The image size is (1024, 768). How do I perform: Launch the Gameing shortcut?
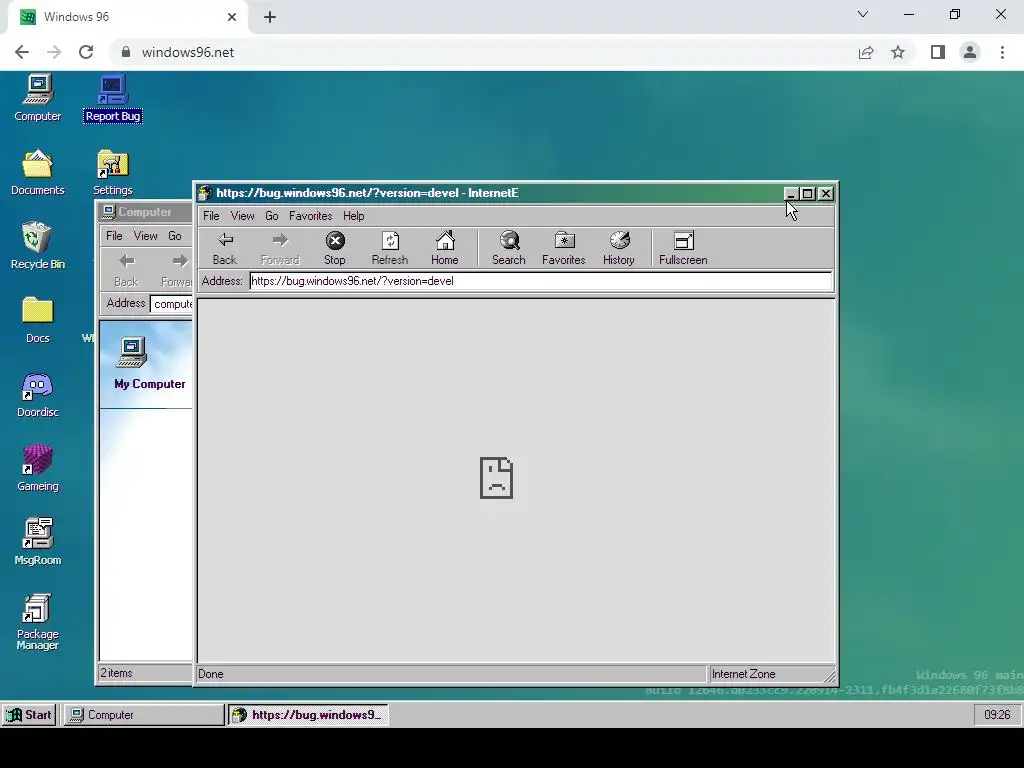[x=38, y=468]
